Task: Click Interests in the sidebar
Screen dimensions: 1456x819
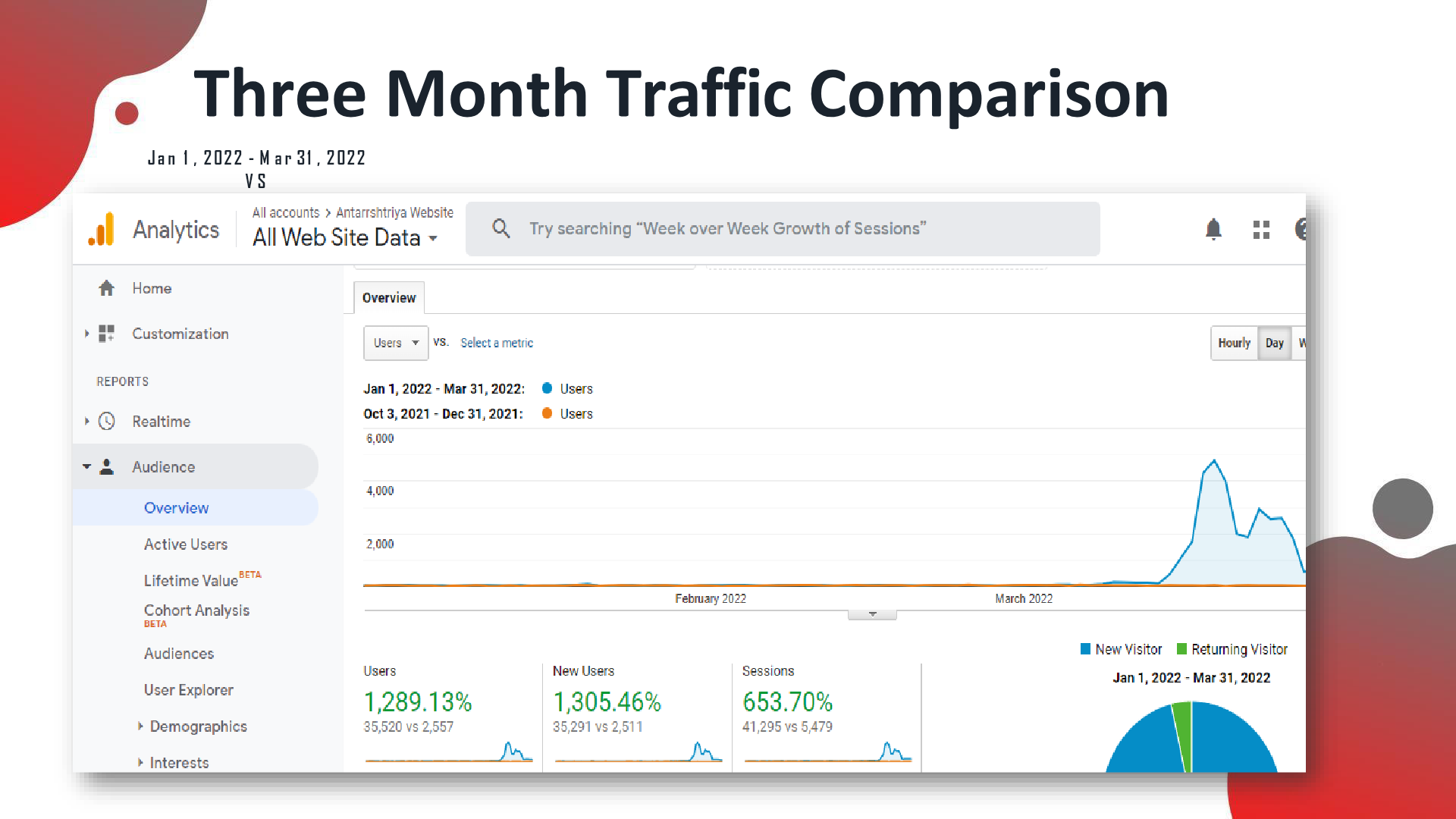Action: coord(179,763)
